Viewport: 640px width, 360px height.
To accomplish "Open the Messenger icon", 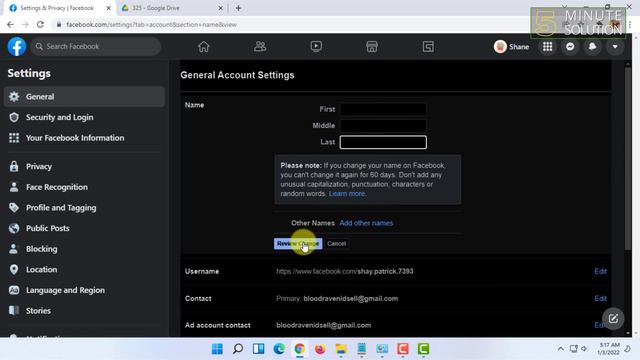I will 570,47.
